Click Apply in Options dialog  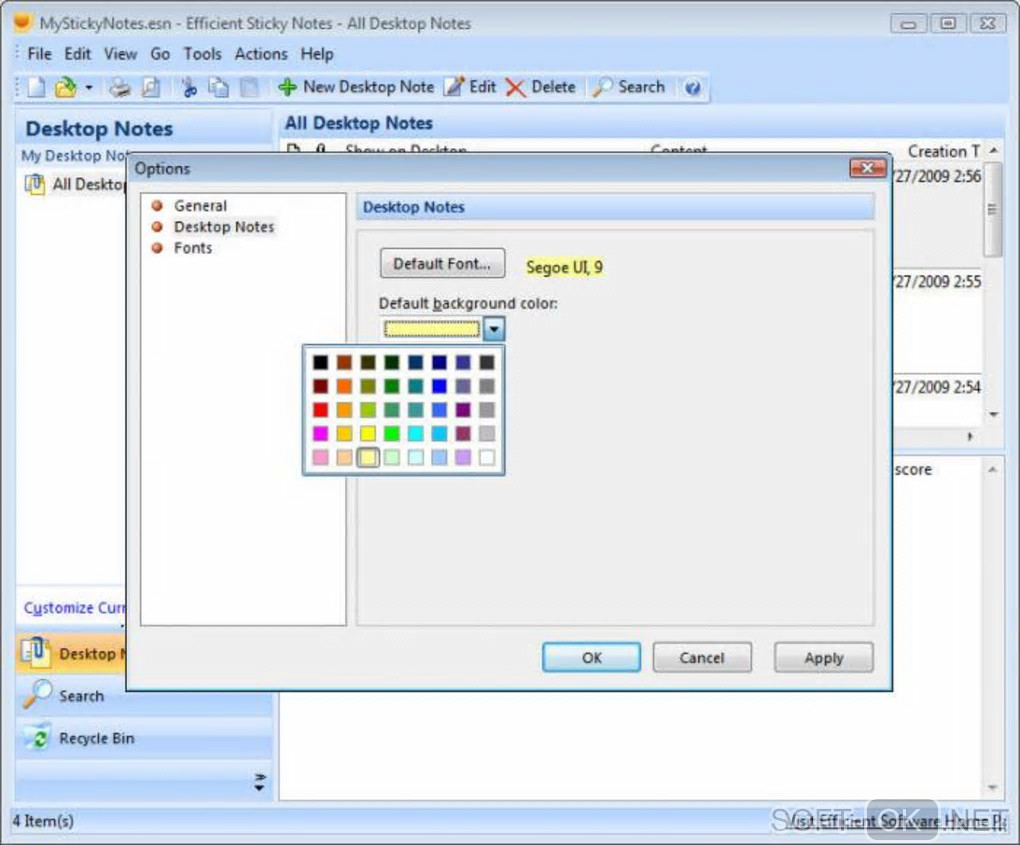824,658
